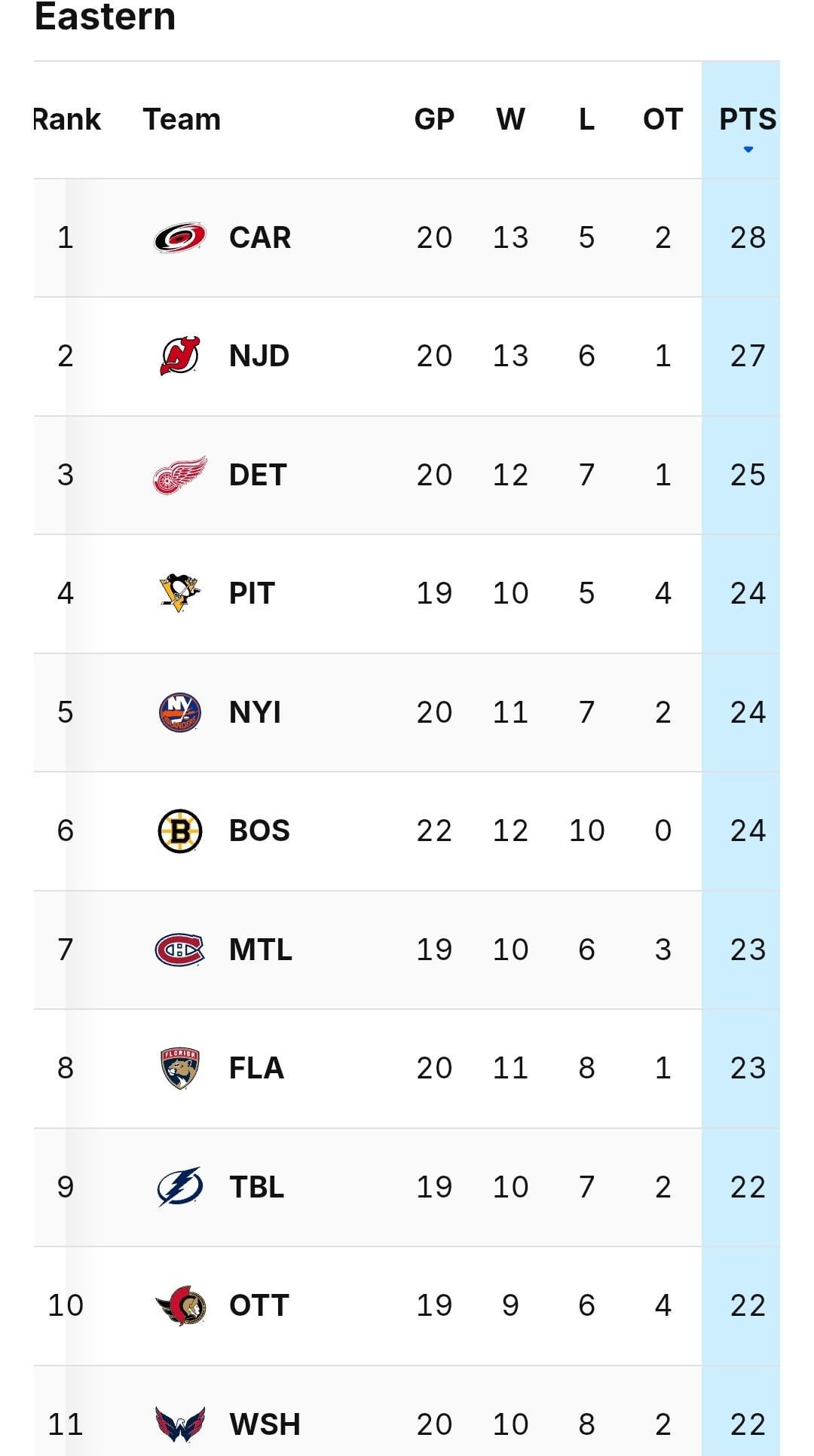Click the Washington Capitals logo

tap(180, 1424)
